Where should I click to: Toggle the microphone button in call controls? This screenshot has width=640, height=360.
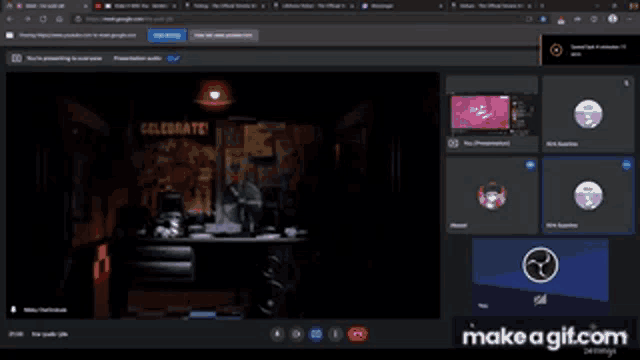click(x=277, y=334)
